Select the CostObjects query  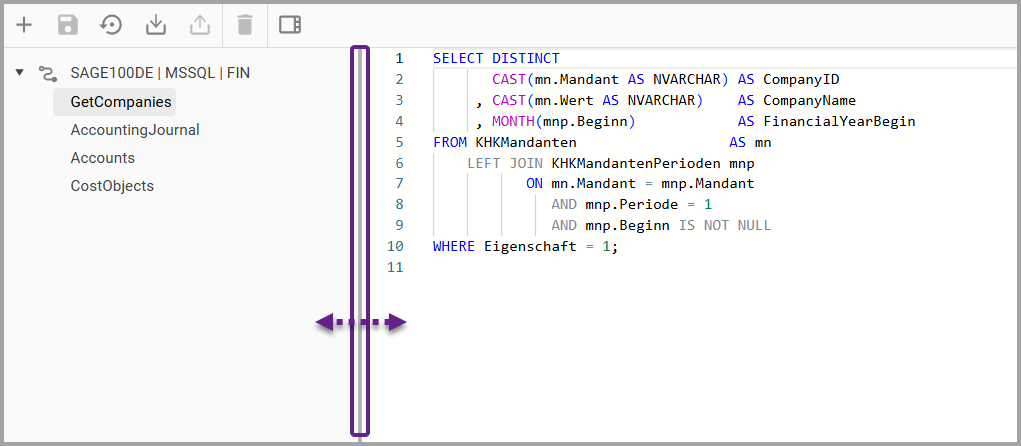pos(112,186)
